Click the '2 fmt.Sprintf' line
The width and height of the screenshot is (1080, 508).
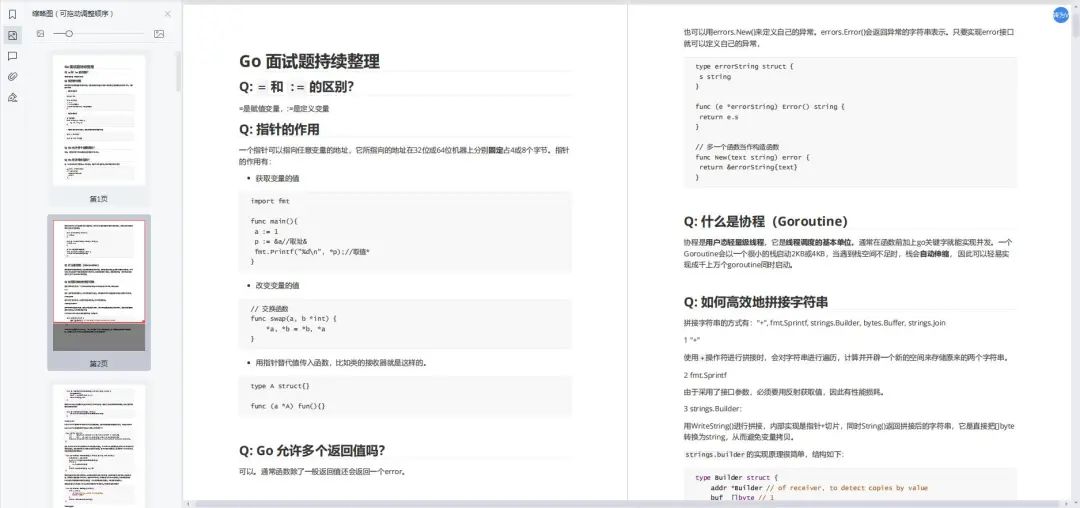pos(706,375)
